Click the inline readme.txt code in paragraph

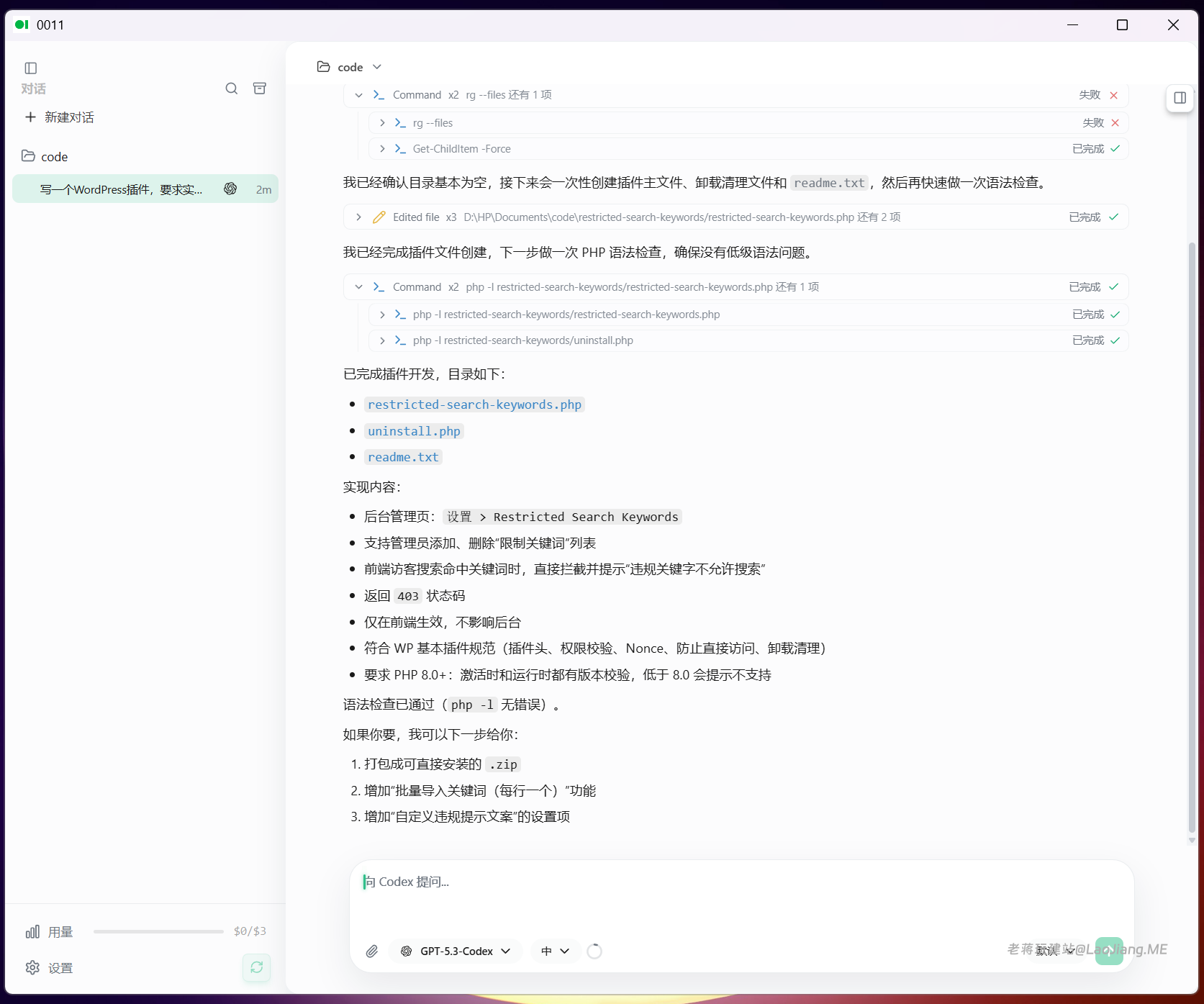[829, 183]
